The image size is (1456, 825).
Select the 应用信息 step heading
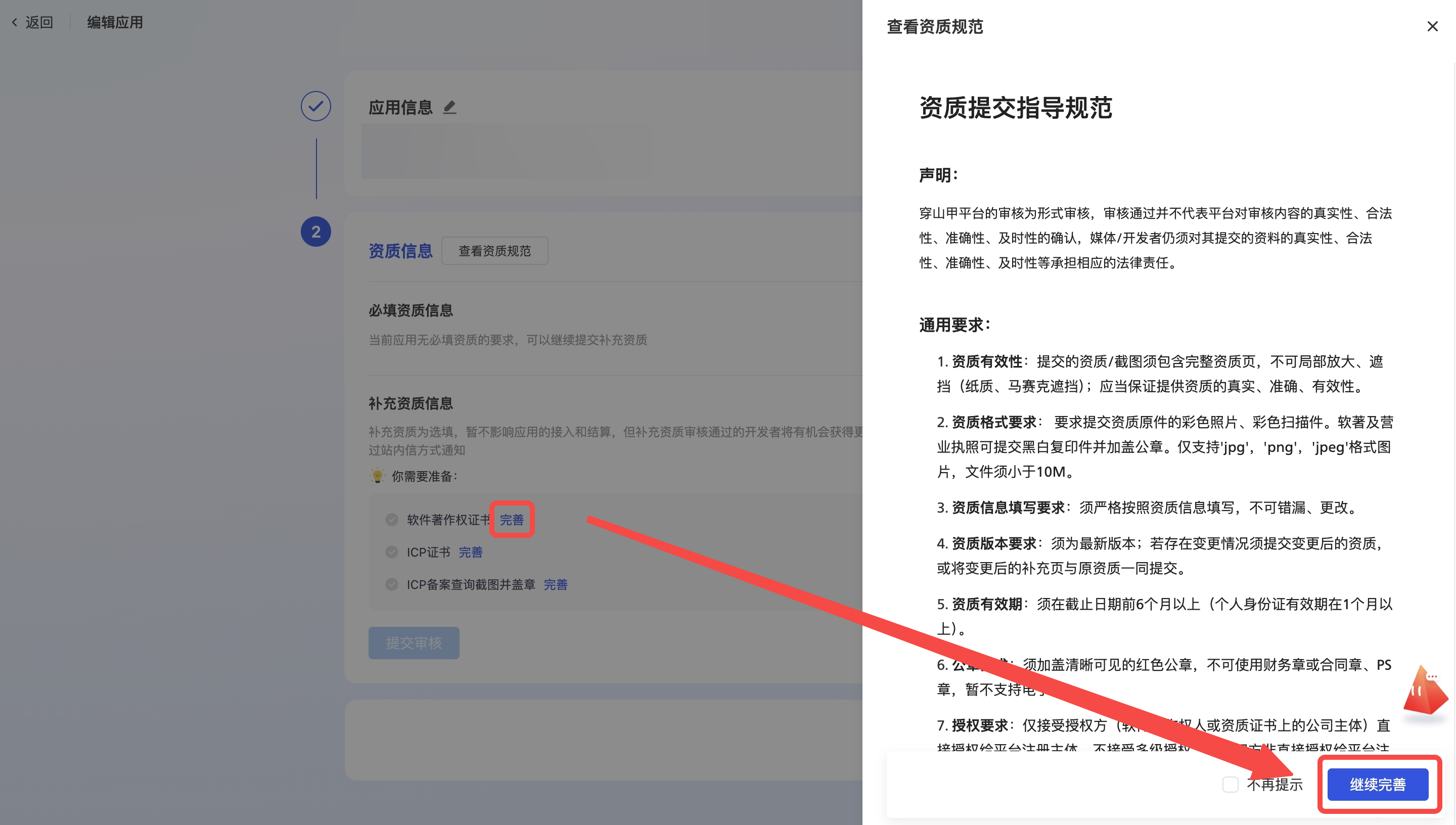point(400,107)
